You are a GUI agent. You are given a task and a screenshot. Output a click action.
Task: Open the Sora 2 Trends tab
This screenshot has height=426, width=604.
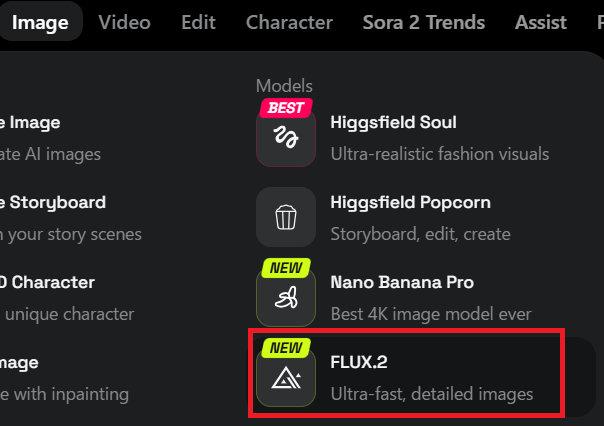tap(424, 22)
